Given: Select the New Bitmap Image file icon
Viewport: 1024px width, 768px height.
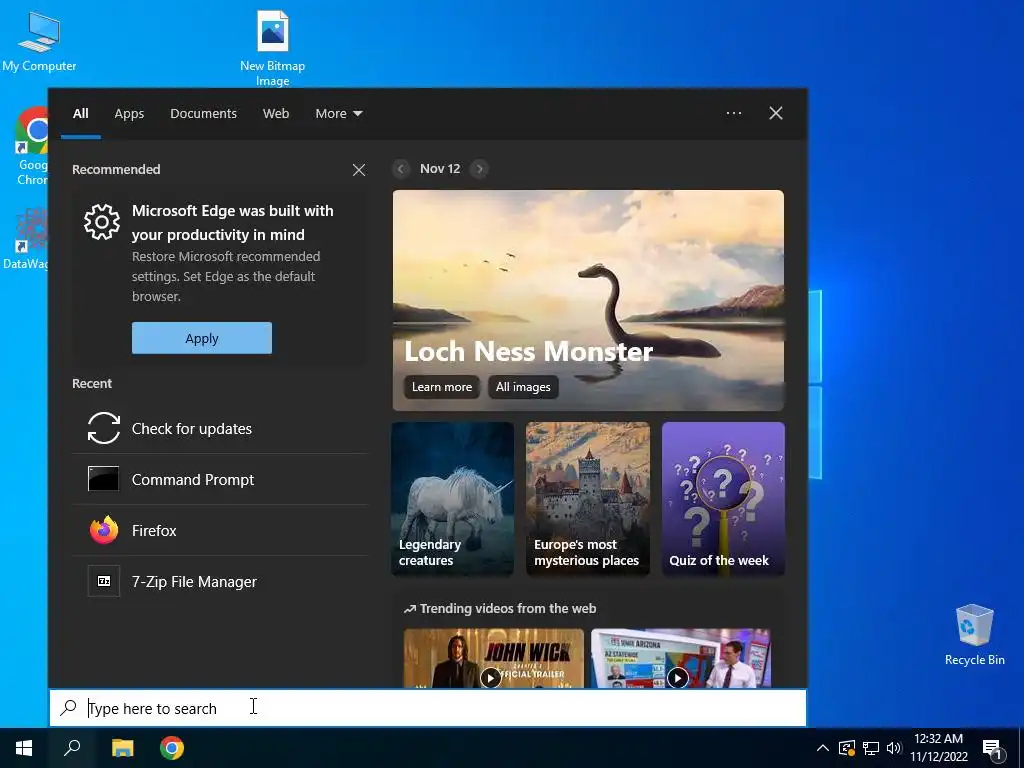Looking at the screenshot, I should pos(272,47).
